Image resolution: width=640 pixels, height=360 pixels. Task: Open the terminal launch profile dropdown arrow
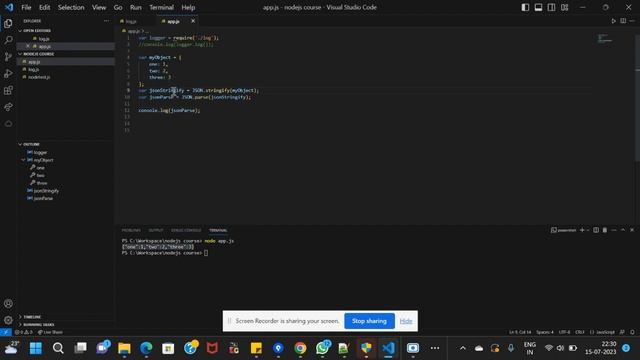tap(588, 230)
